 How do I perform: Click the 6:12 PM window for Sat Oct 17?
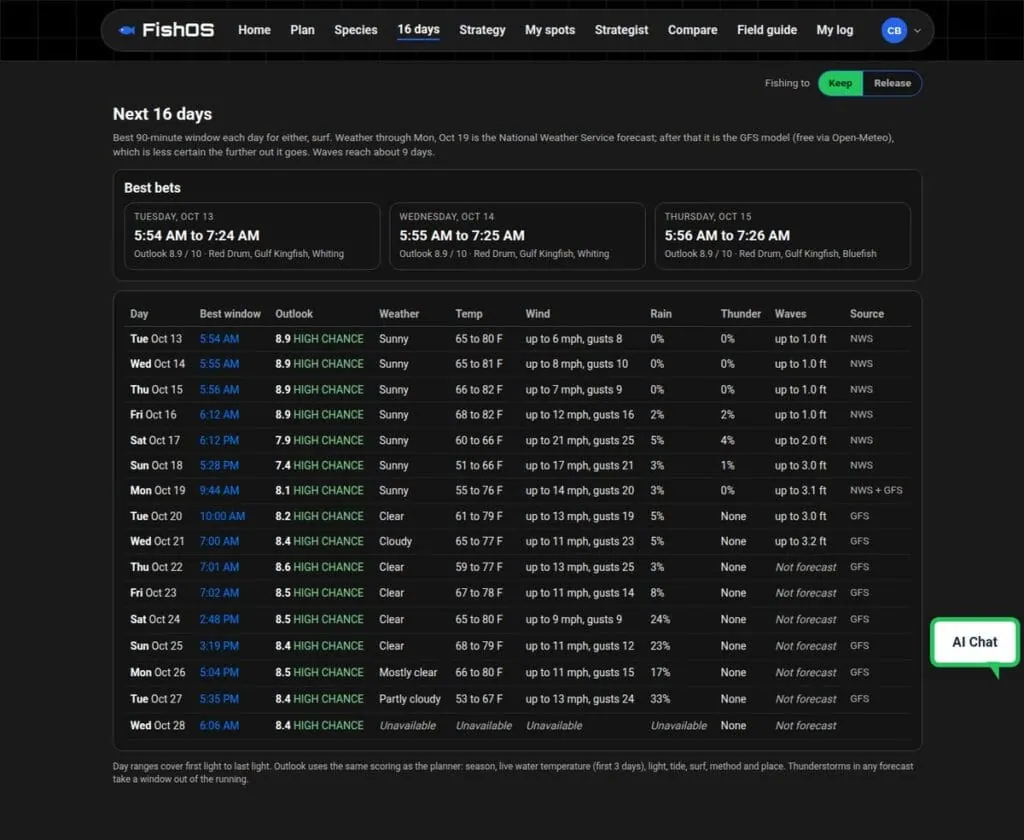pyautogui.click(x=219, y=440)
